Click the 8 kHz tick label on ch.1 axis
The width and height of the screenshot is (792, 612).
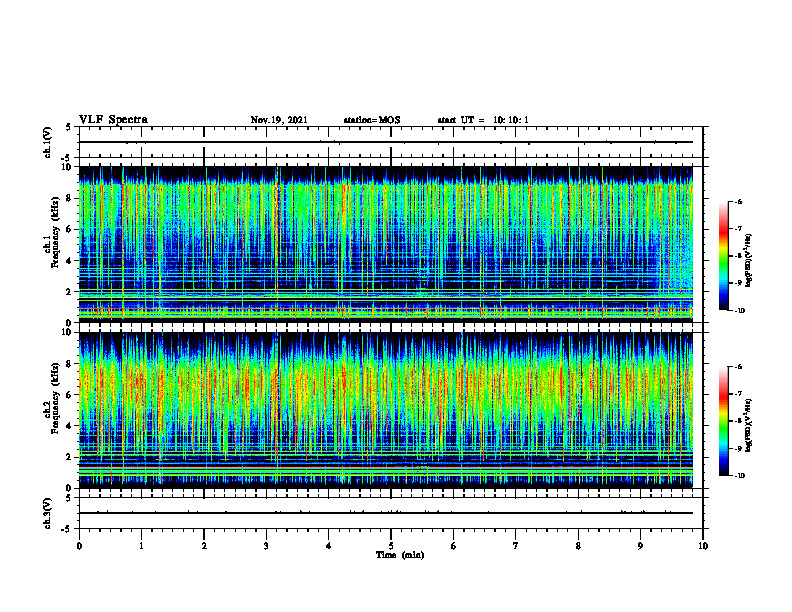coord(70,198)
